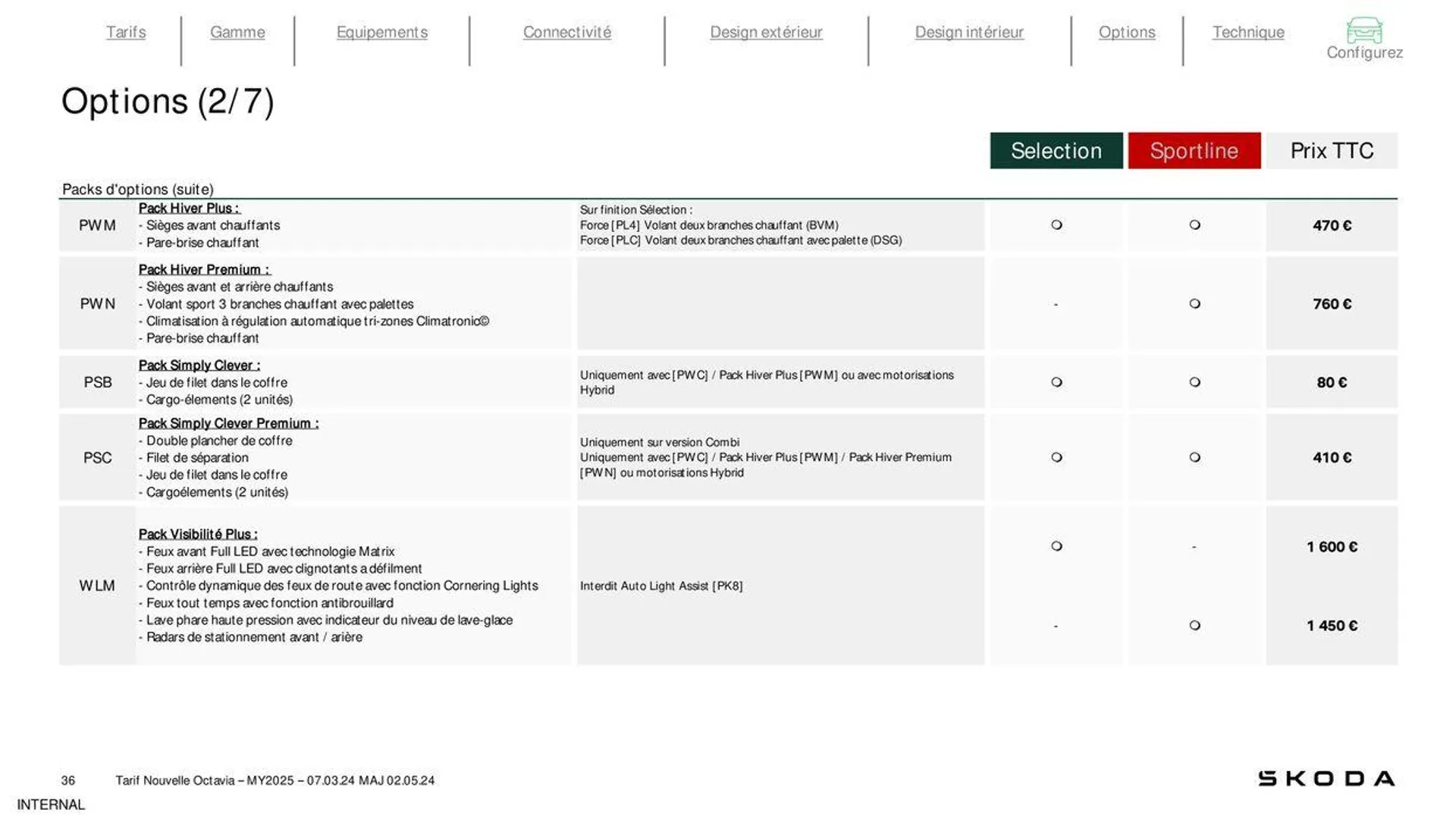Select PSC option circle under Selection

[x=1056, y=457]
